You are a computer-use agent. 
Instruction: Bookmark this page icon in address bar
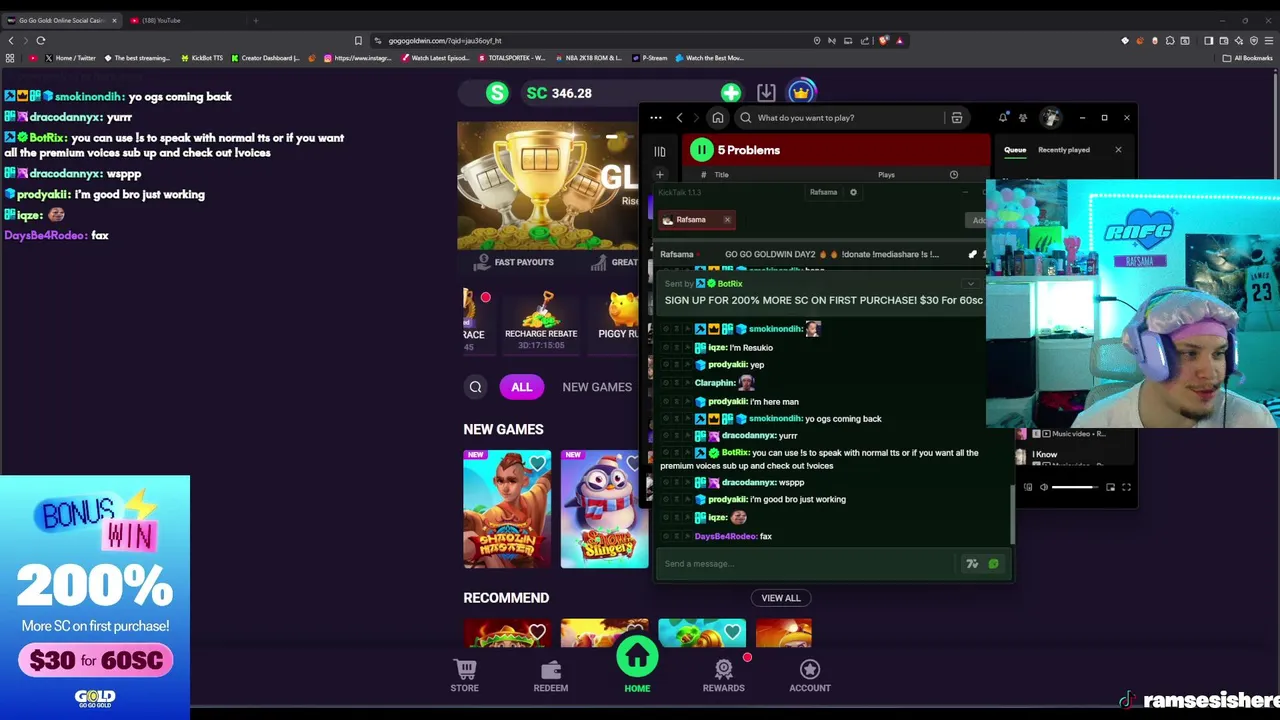pos(358,41)
